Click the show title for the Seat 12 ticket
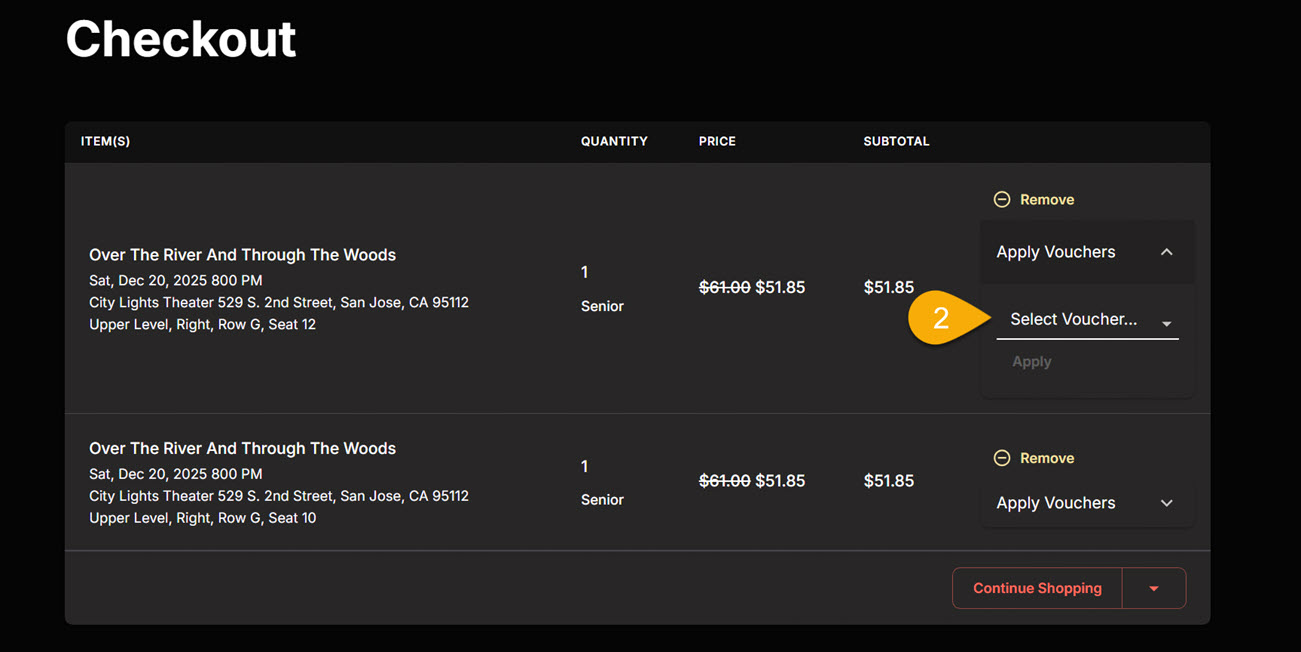 242,255
